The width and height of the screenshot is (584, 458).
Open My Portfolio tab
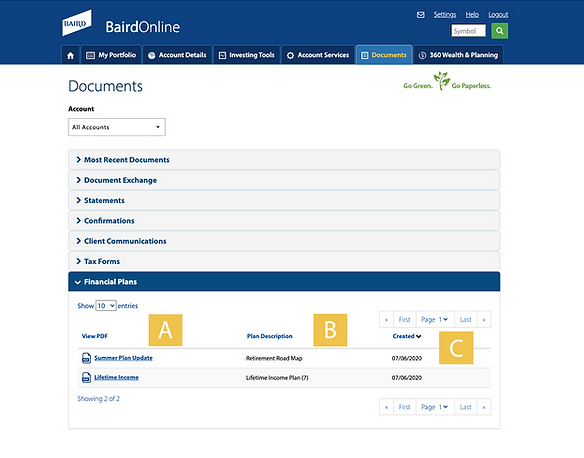coord(111,55)
